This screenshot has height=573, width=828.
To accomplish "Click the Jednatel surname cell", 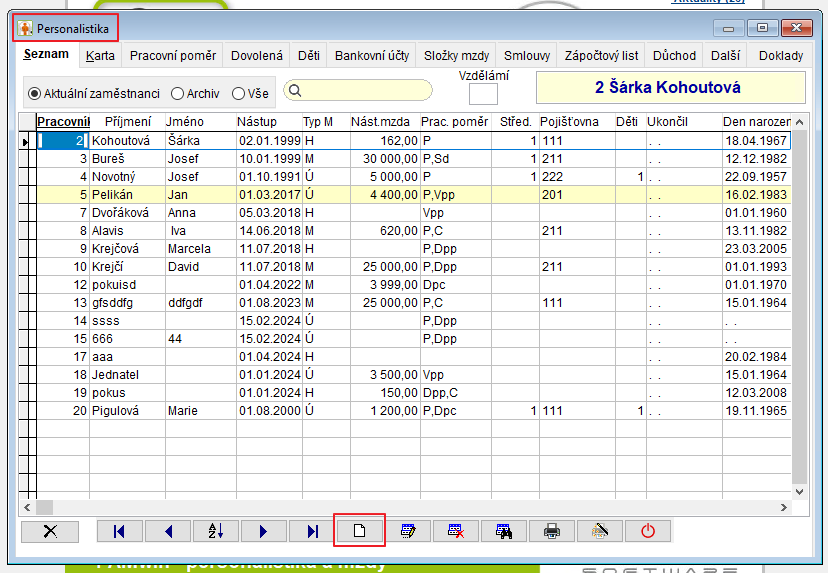I will tap(127, 375).
